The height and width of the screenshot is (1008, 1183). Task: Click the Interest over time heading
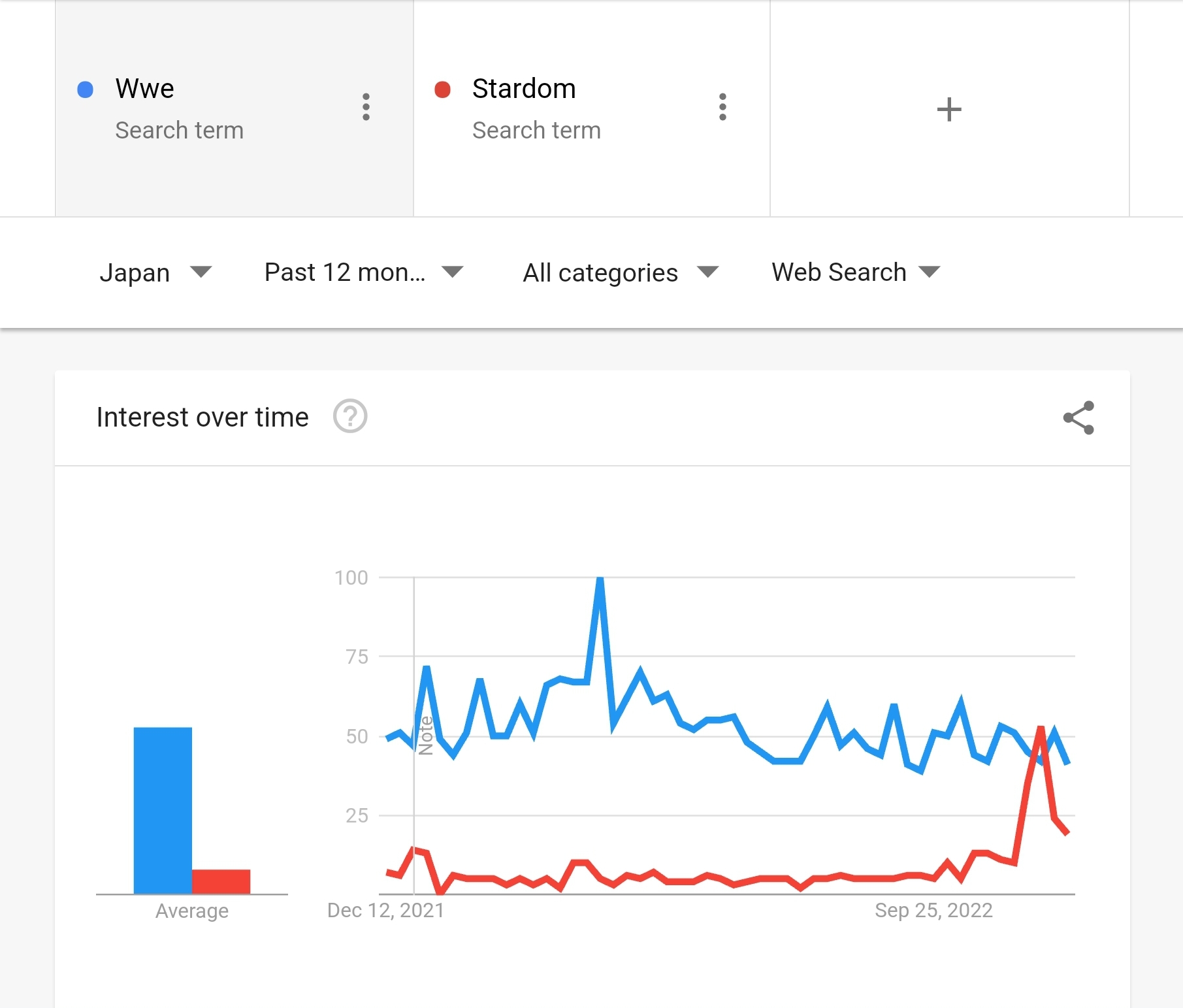[203, 417]
